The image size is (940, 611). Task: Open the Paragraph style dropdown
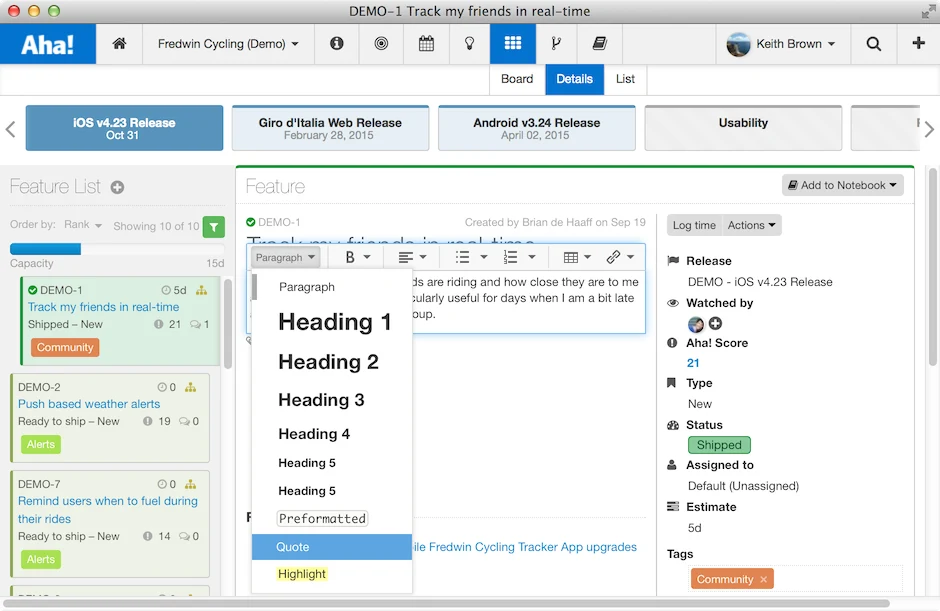coord(285,258)
